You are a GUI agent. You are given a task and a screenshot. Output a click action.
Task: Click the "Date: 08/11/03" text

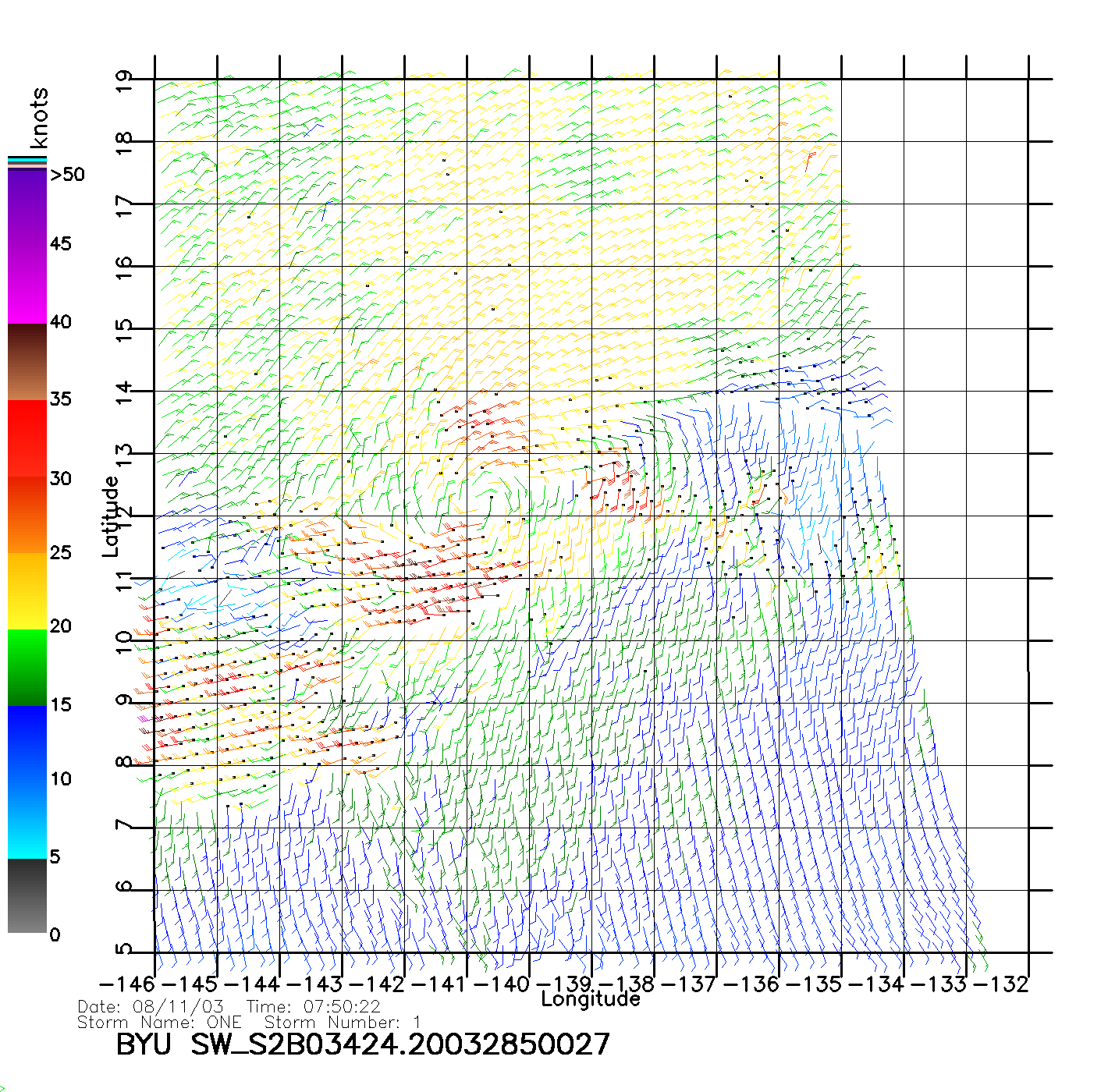coord(151,1007)
